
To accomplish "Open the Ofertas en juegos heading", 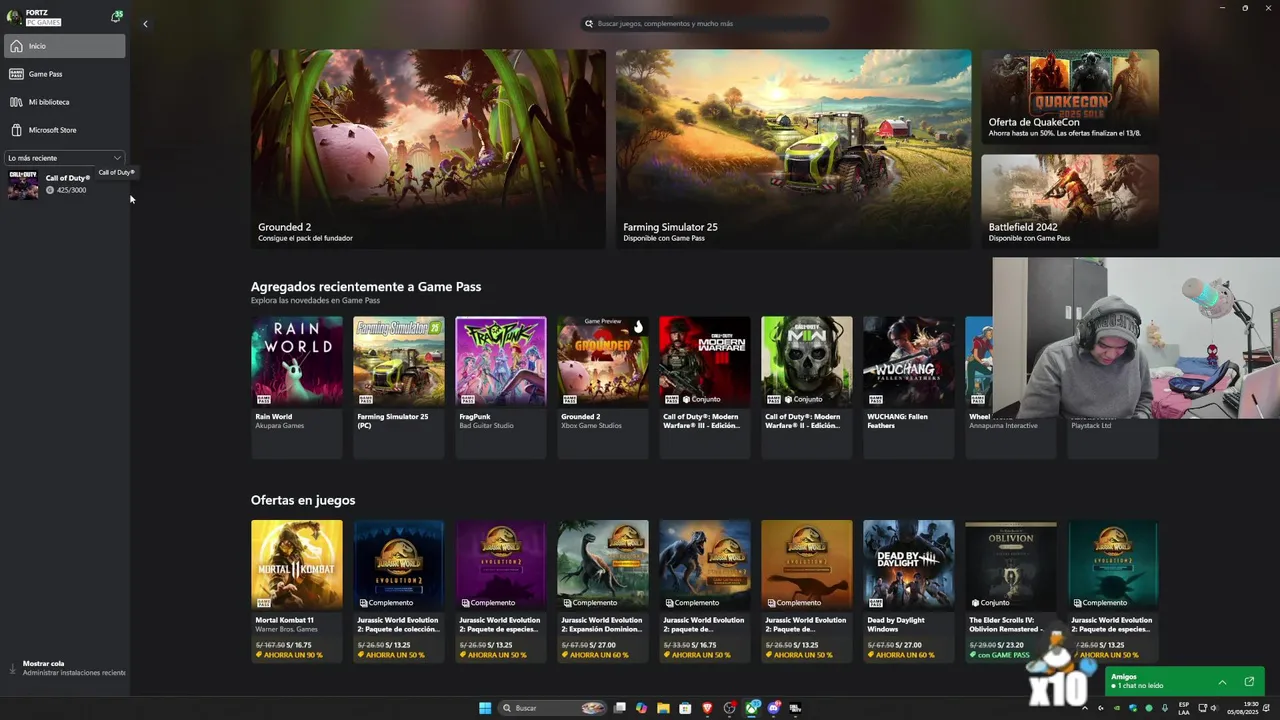I will click(303, 500).
